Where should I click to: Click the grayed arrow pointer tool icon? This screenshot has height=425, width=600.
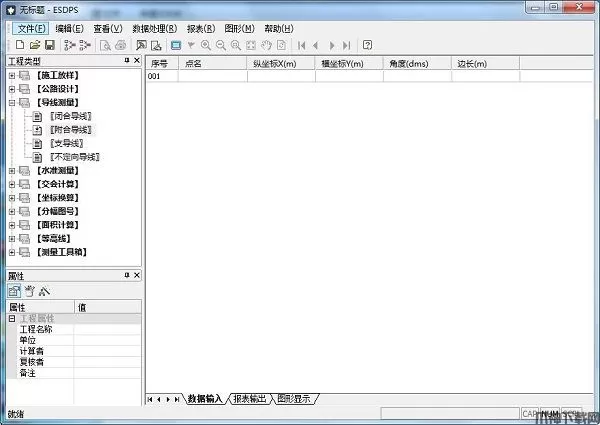[x=191, y=45]
